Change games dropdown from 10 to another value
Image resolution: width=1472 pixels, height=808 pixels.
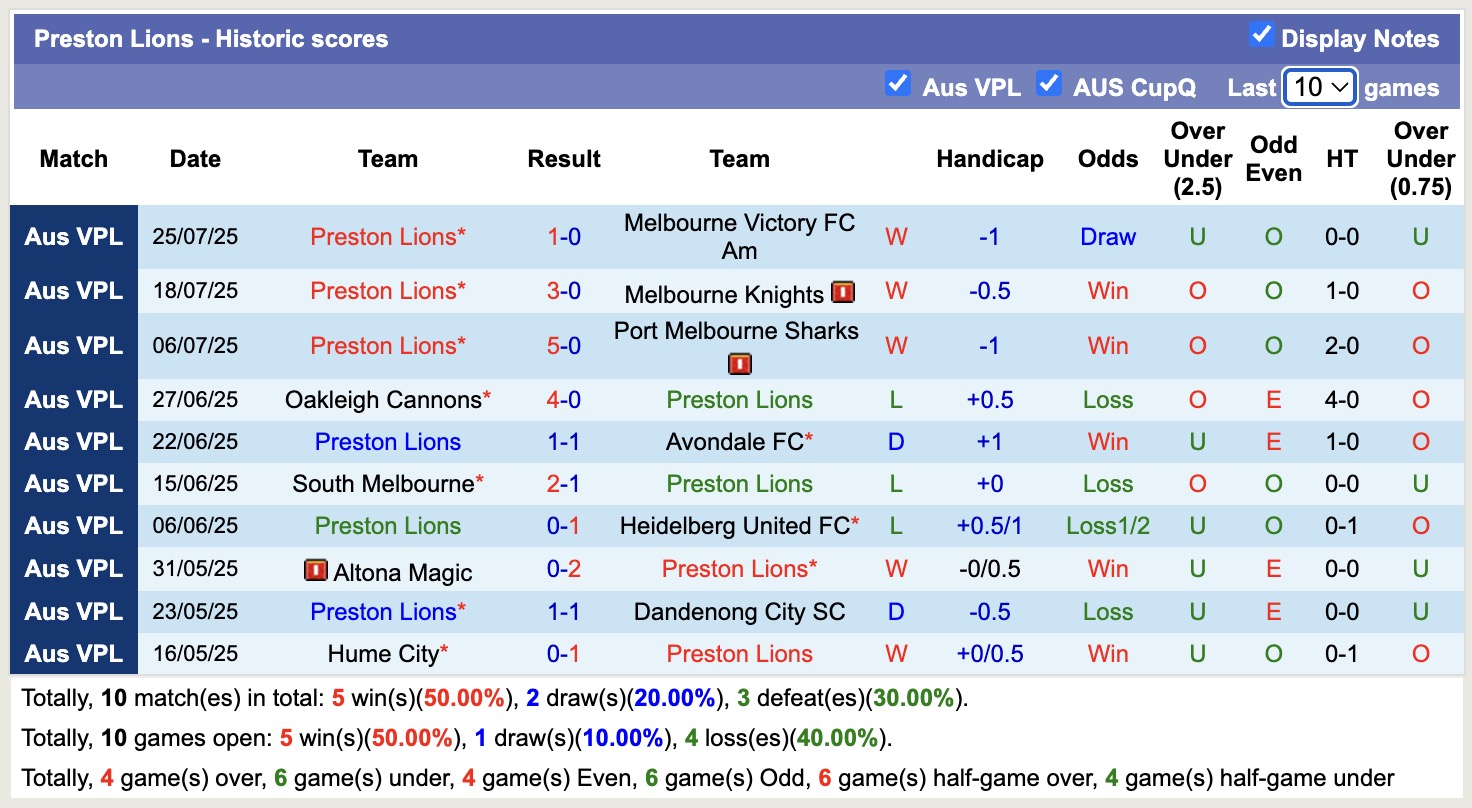click(1318, 87)
